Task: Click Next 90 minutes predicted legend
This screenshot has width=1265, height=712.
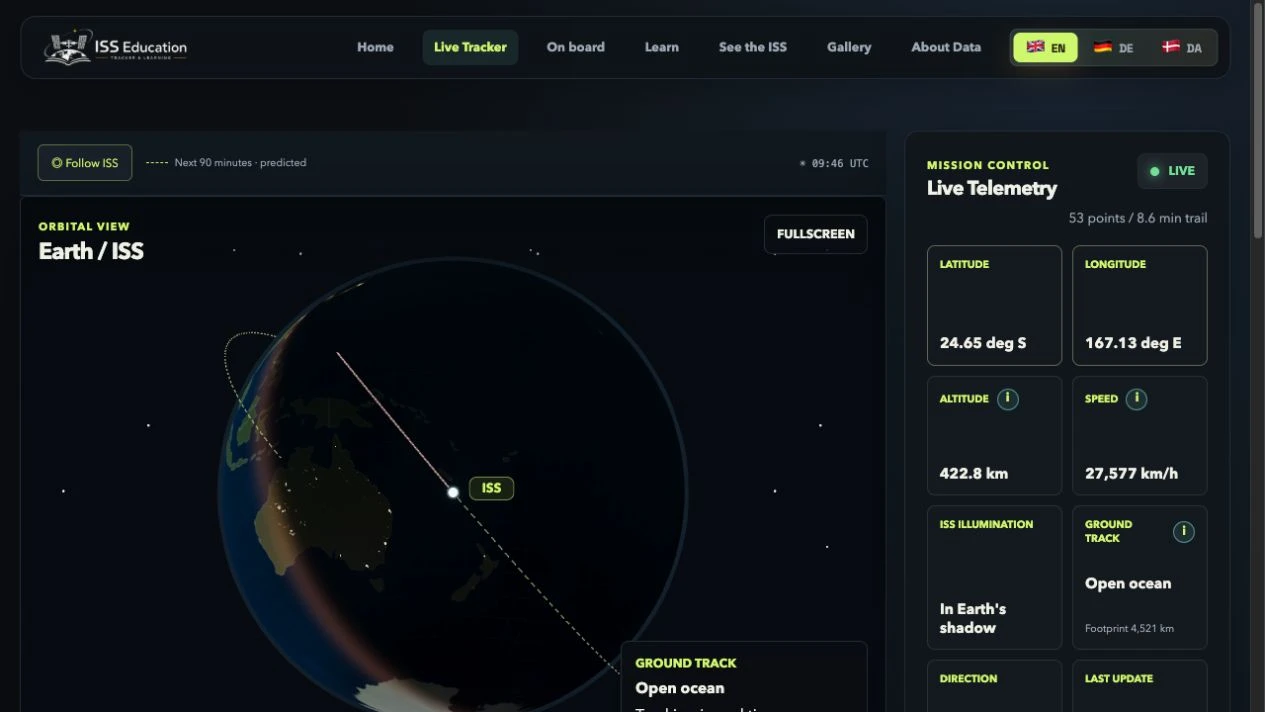Action: [226, 163]
